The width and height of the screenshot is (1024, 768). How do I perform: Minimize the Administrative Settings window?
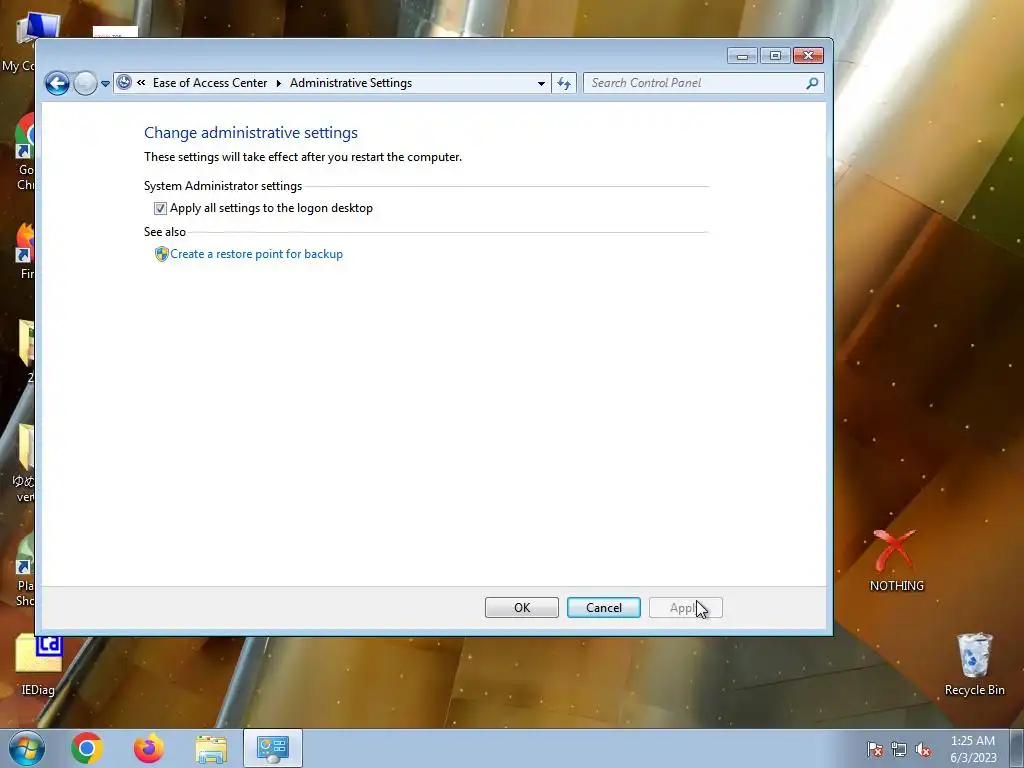742,56
